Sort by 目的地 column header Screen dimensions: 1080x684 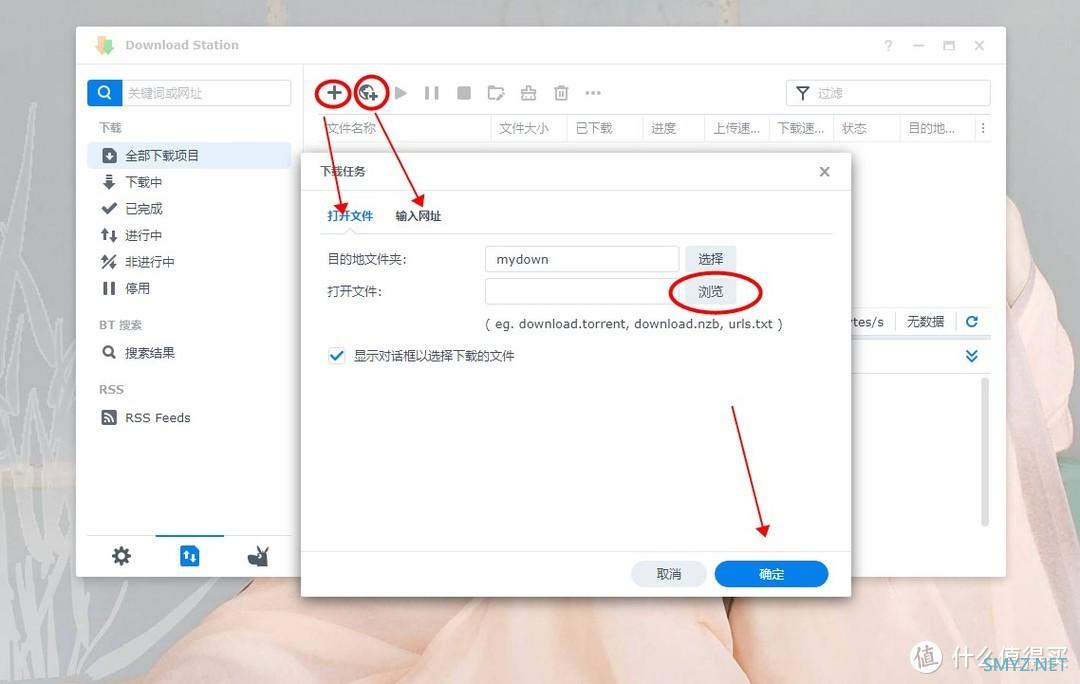(x=937, y=128)
